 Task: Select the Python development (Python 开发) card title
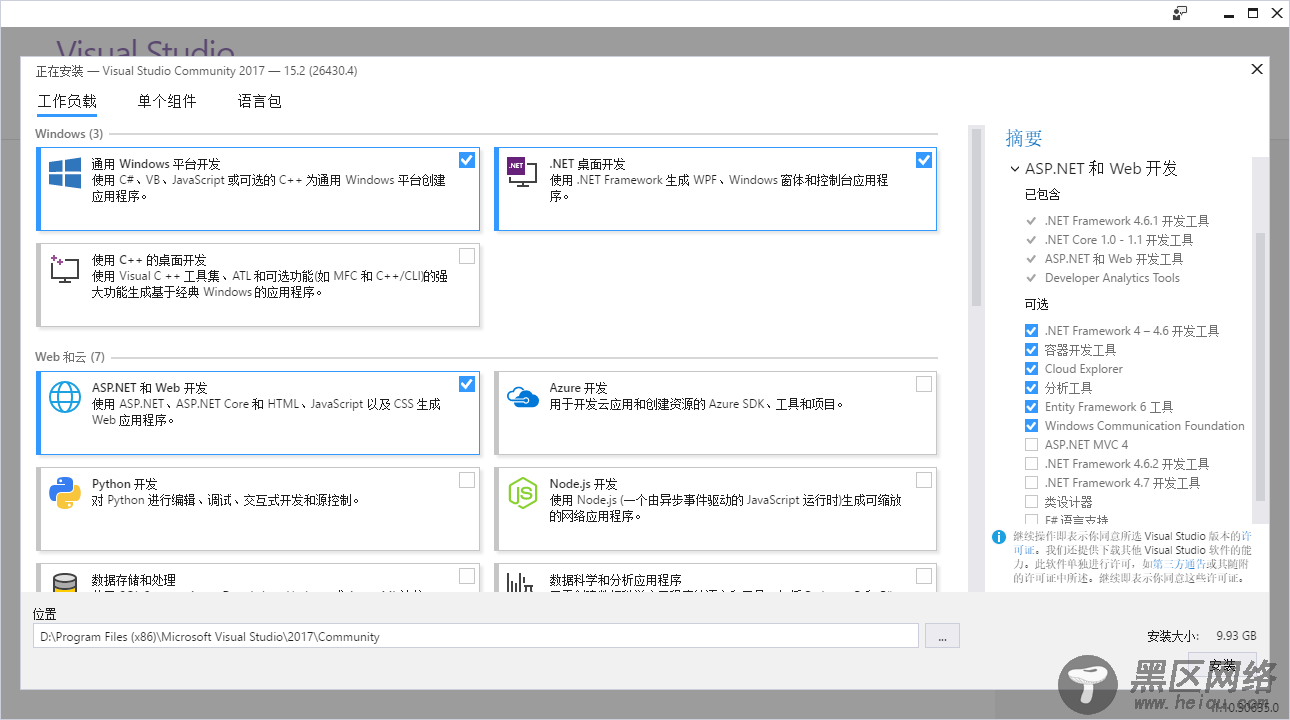(x=124, y=484)
